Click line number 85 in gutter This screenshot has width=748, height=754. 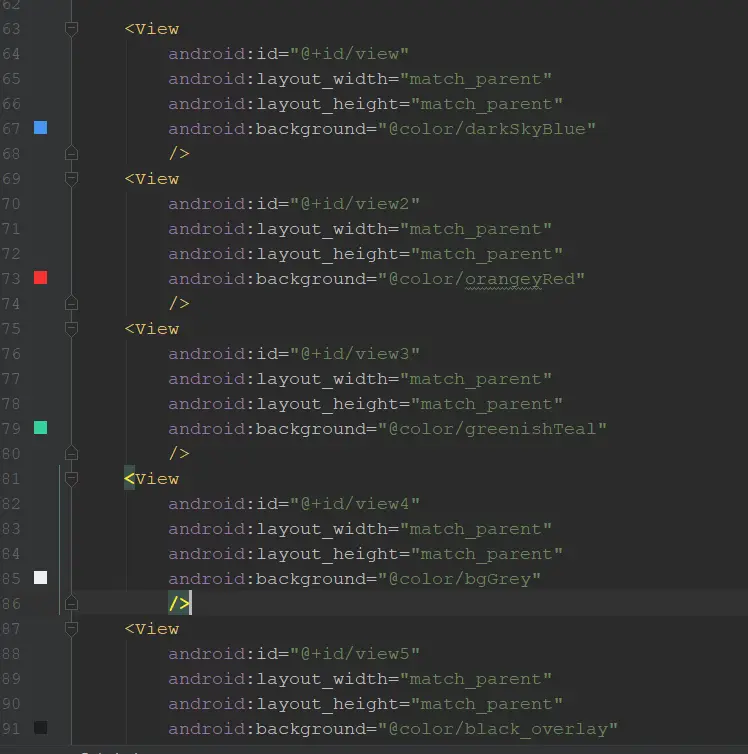point(11,579)
